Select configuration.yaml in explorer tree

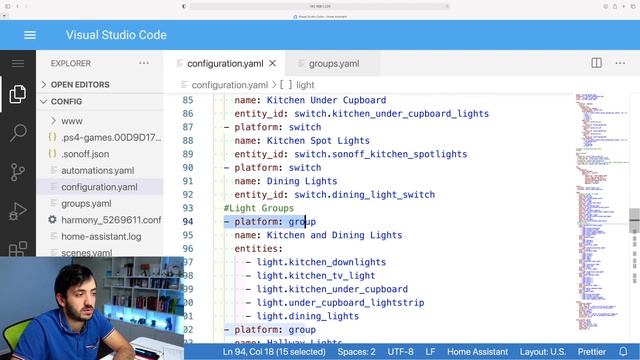pyautogui.click(x=99, y=187)
